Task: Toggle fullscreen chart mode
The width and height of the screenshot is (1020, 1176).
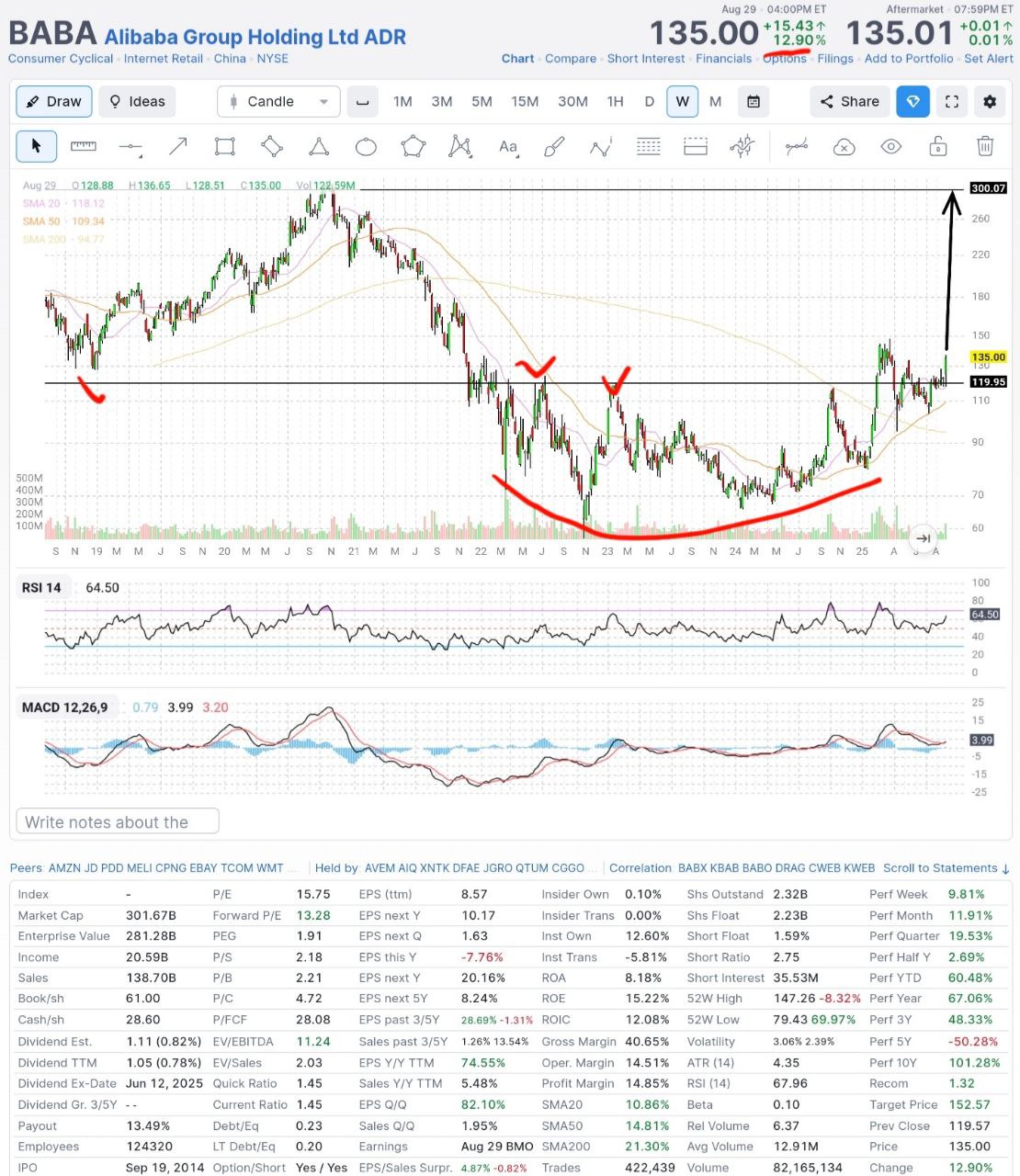Action: pyautogui.click(x=952, y=102)
